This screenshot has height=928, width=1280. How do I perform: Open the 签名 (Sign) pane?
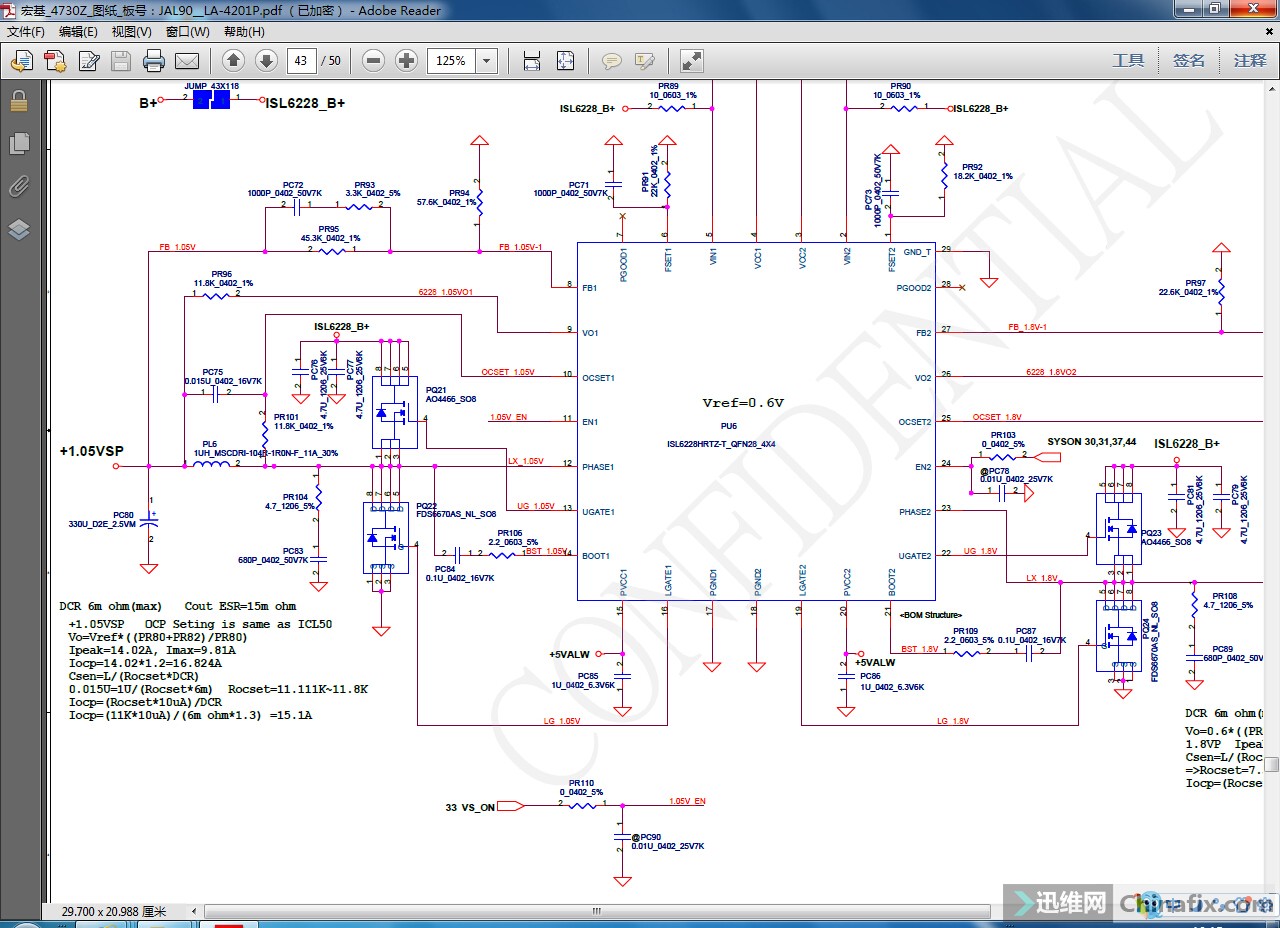[1189, 61]
